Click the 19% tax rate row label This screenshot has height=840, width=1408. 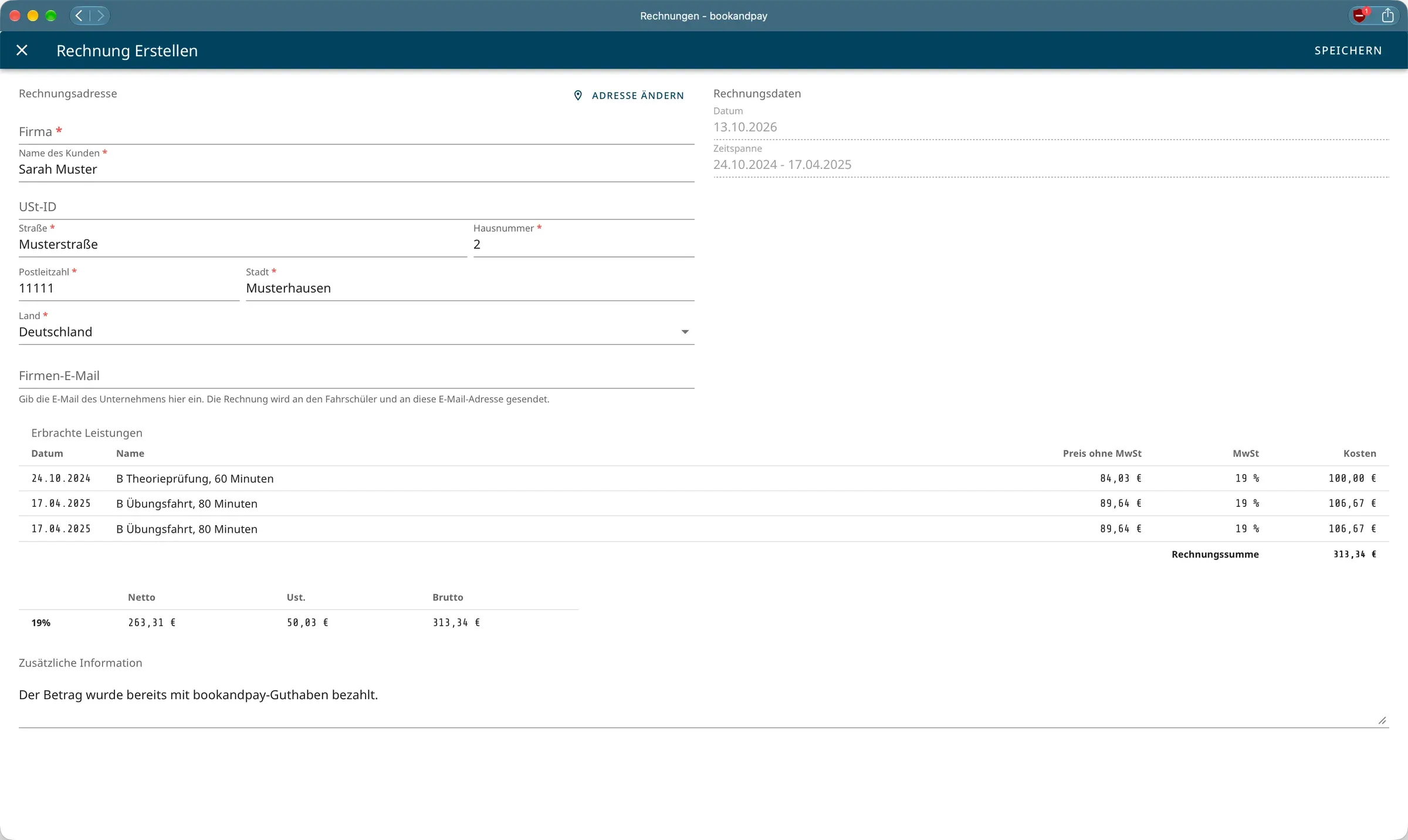click(x=41, y=623)
